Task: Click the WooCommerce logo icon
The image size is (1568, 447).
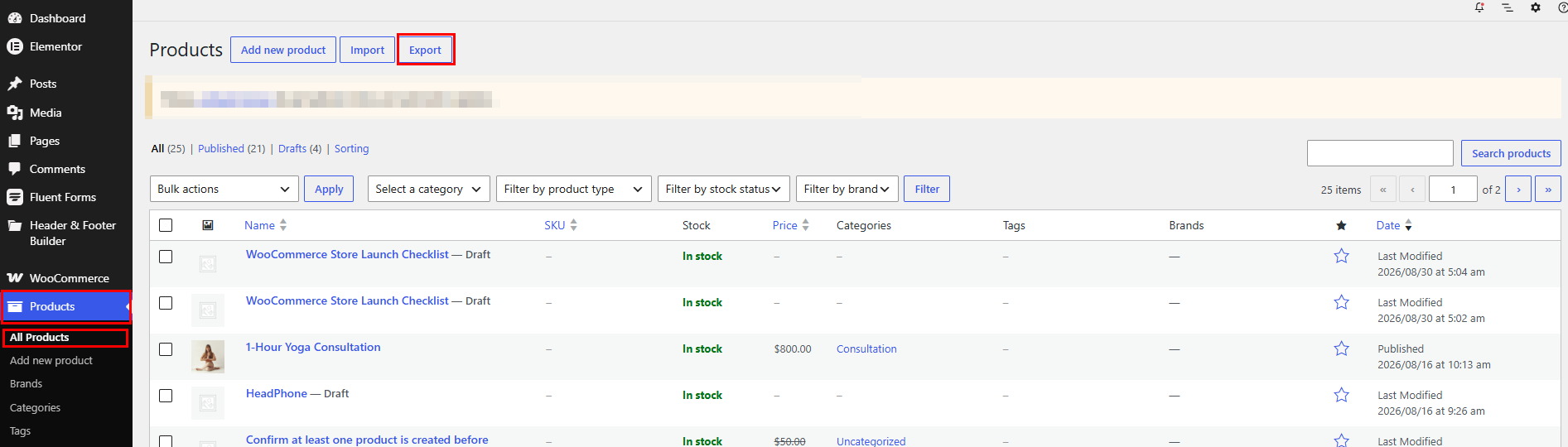Action: coord(15,278)
